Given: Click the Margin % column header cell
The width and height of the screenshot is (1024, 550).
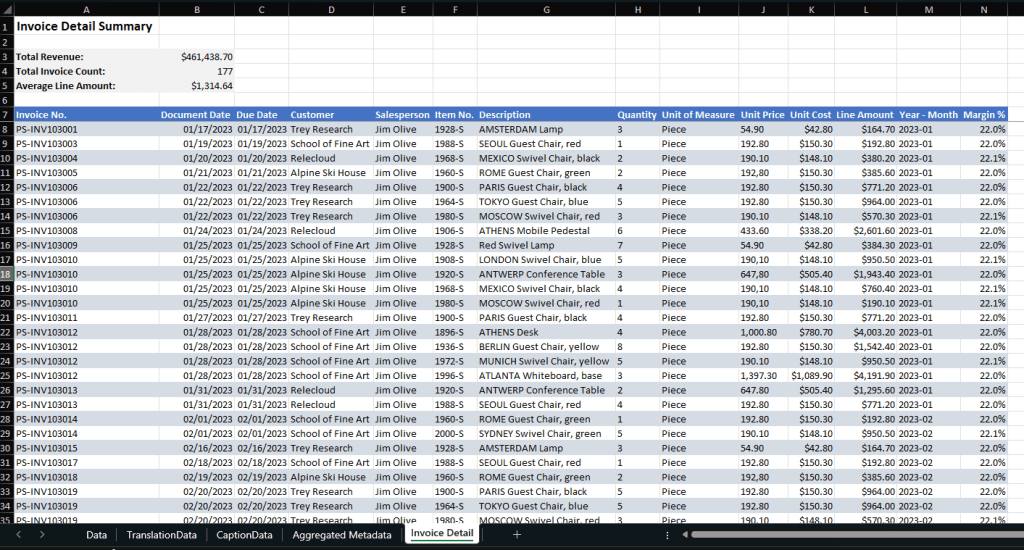Looking at the screenshot, I should point(984,115).
